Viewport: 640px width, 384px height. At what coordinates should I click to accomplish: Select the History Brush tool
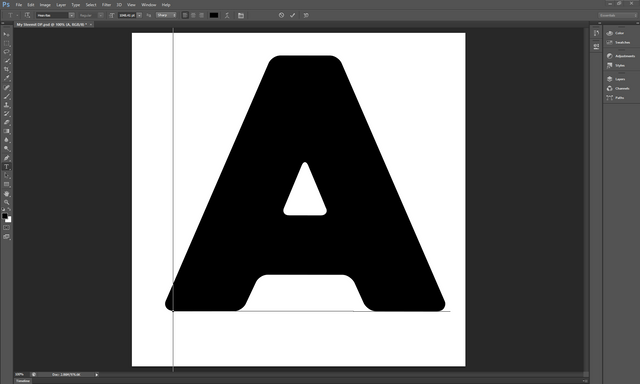(x=6, y=114)
